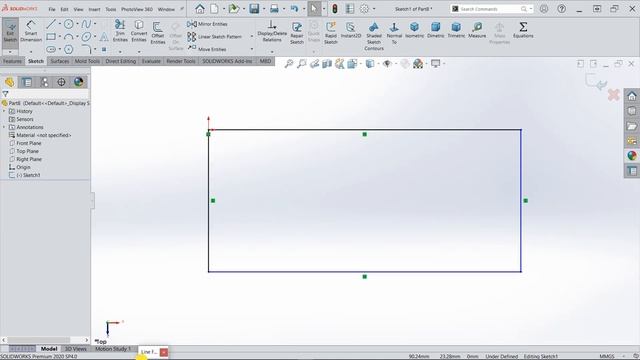Toggle Instant2D
The image size is (640, 360).
[x=351, y=30]
